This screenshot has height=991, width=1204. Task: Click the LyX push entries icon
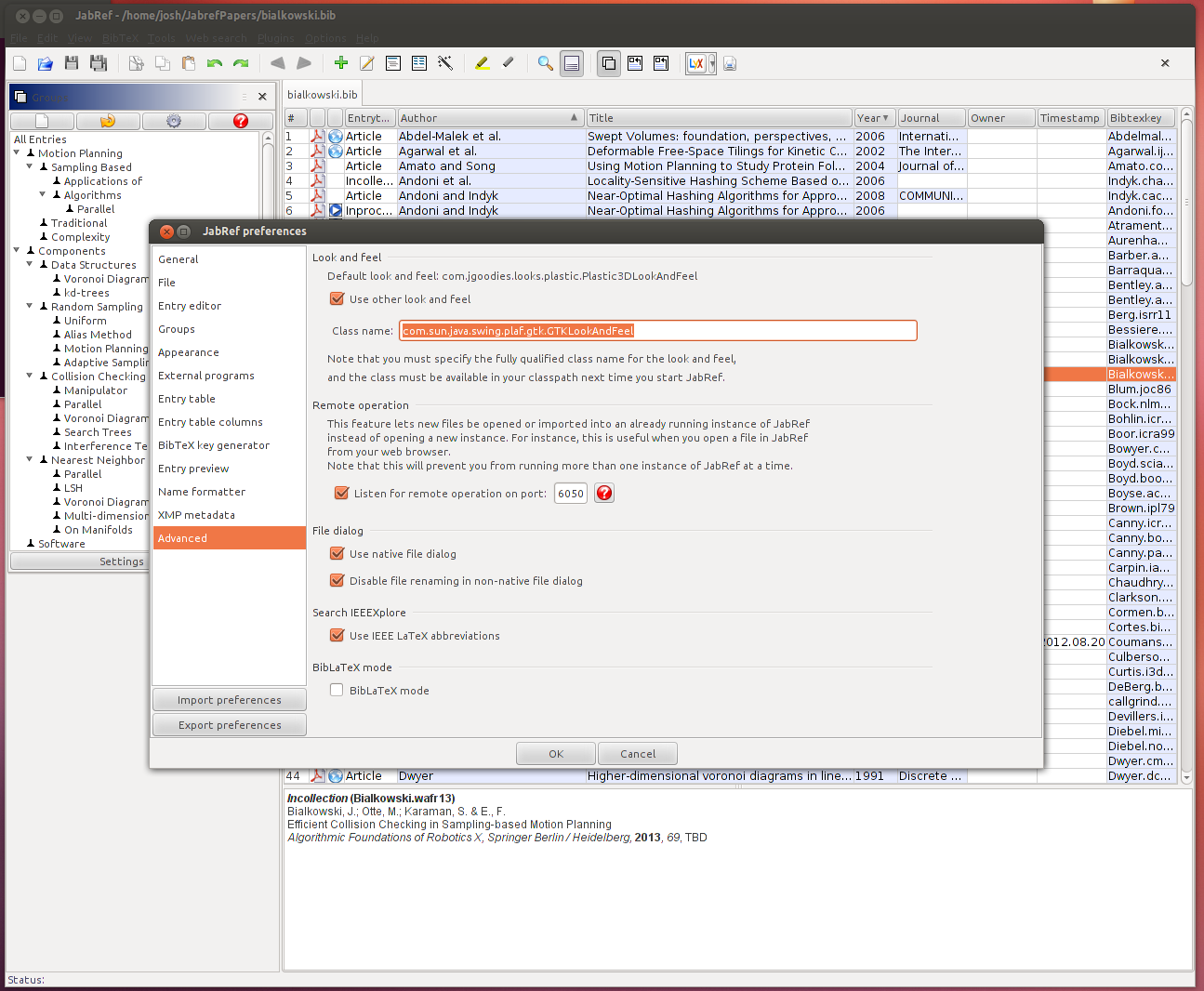tap(696, 63)
